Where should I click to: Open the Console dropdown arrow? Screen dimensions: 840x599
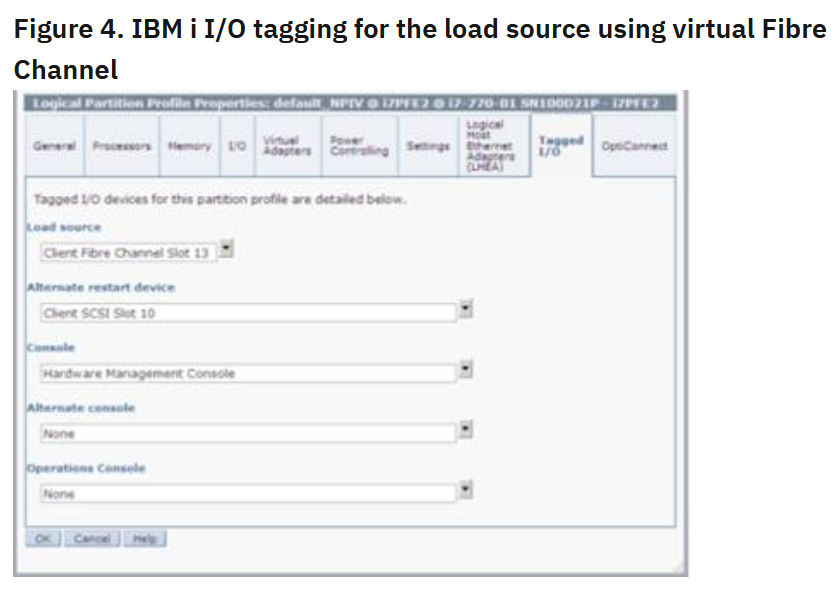pyautogui.click(x=466, y=369)
